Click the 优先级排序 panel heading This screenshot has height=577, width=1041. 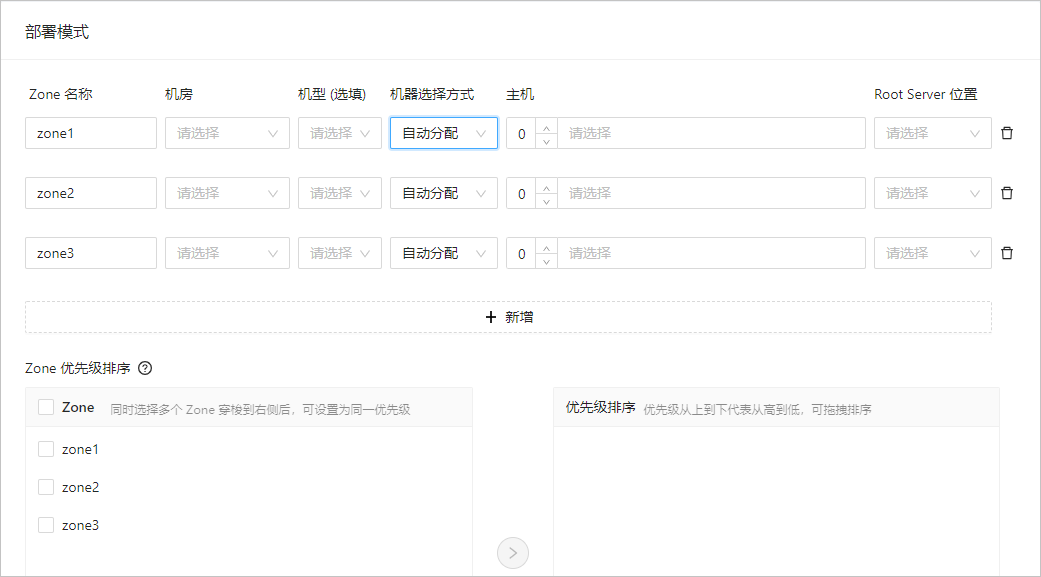point(600,408)
